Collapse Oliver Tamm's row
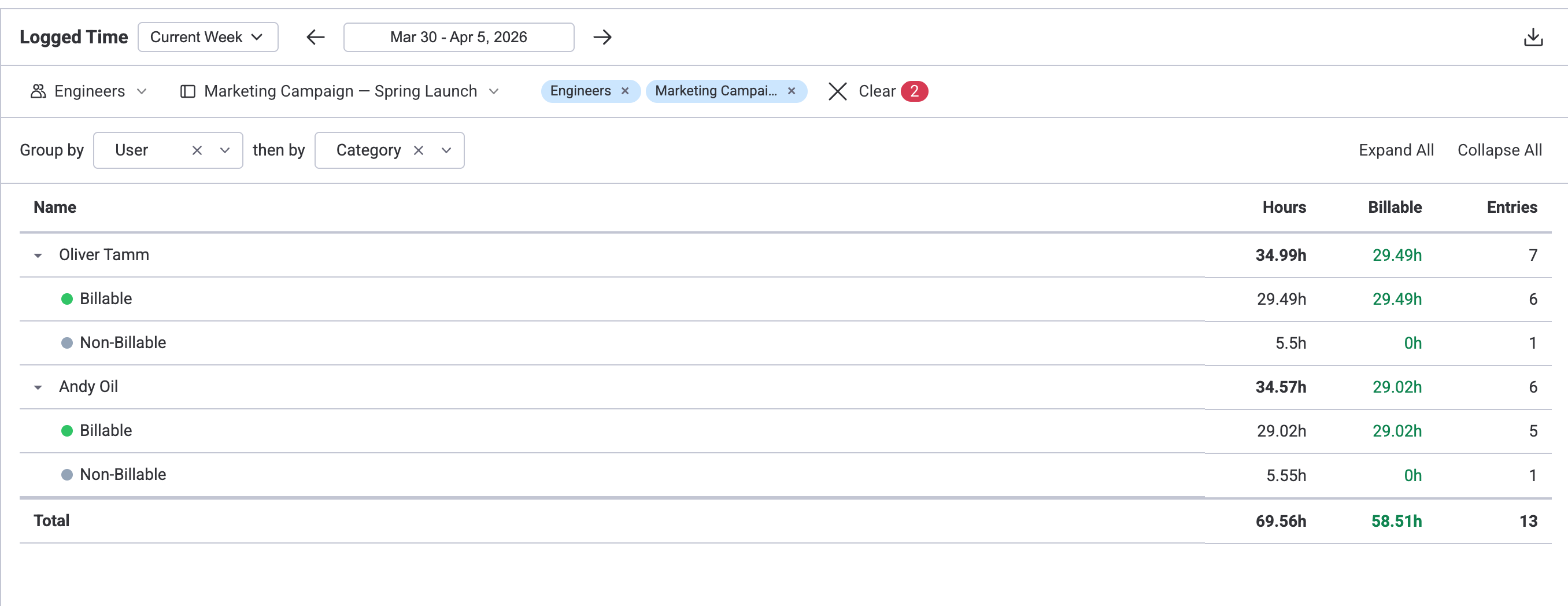Viewport: 1568px width, 606px height. tap(38, 255)
